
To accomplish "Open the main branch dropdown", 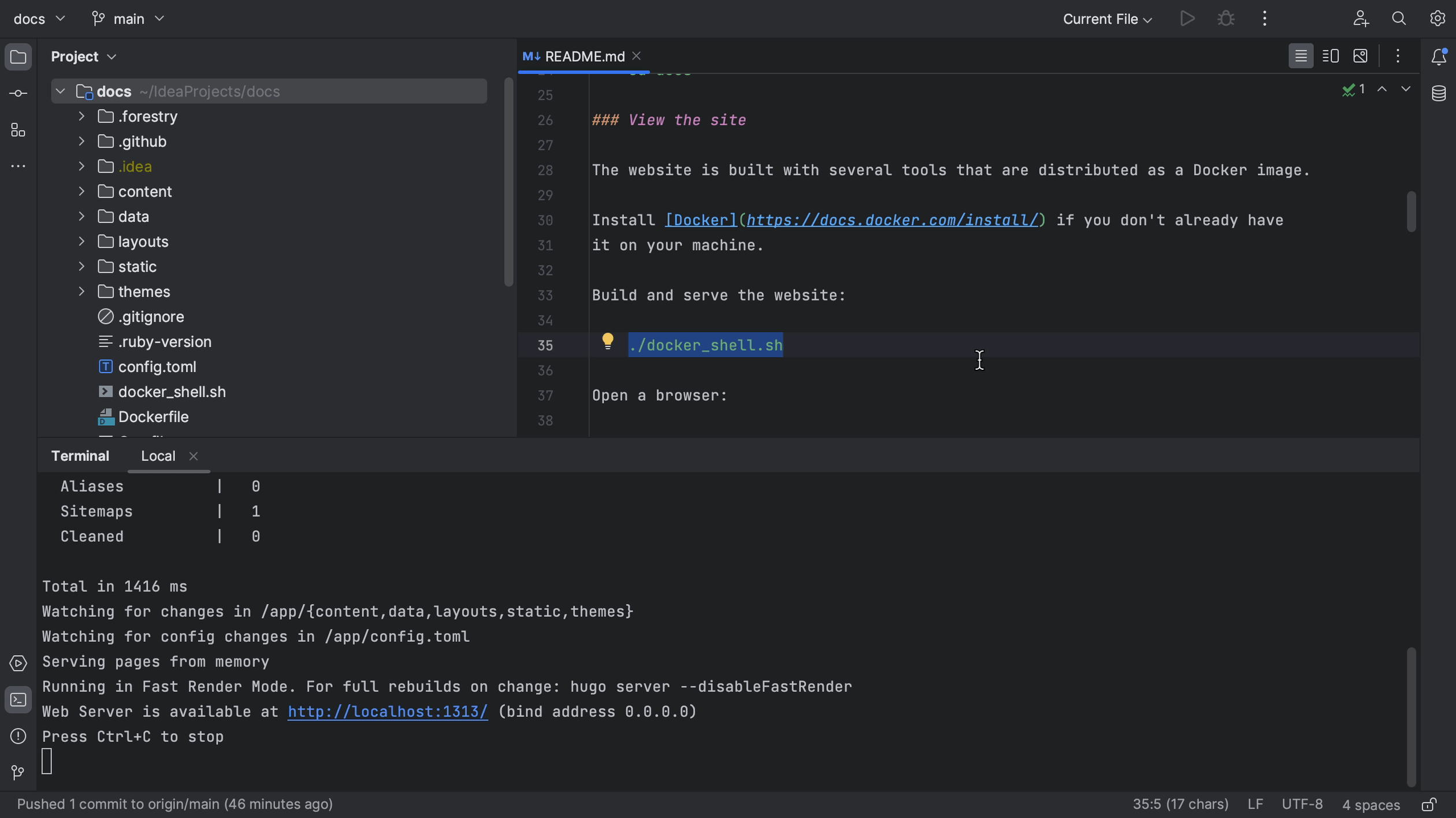I will tap(128, 18).
